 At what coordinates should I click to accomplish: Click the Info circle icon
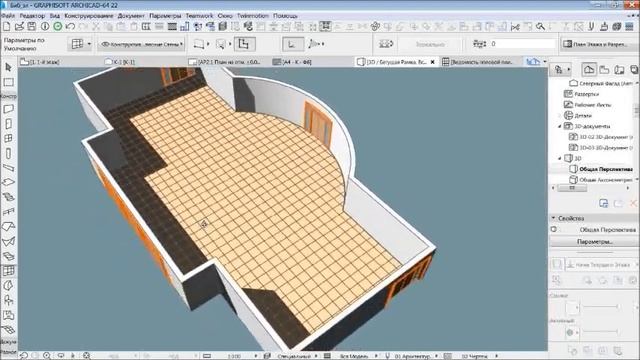[x=45, y=27]
